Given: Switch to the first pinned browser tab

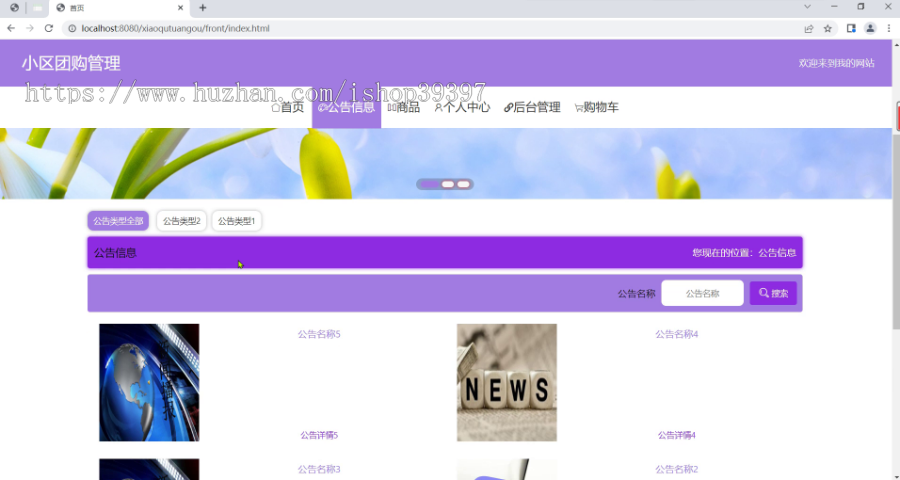Looking at the screenshot, I should [14, 8].
